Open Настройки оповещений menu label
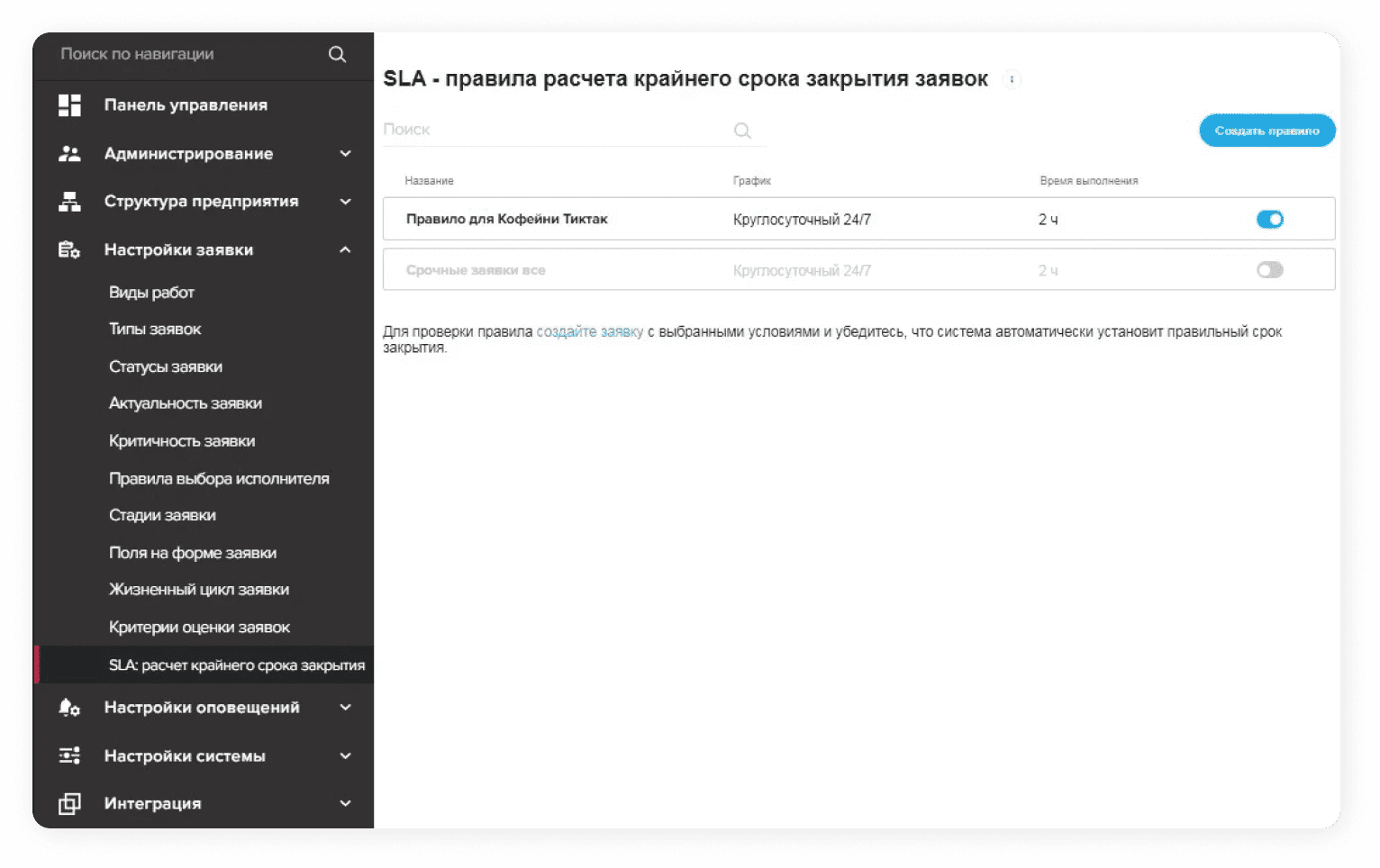Viewport: 1380px width, 868px height. tap(202, 708)
